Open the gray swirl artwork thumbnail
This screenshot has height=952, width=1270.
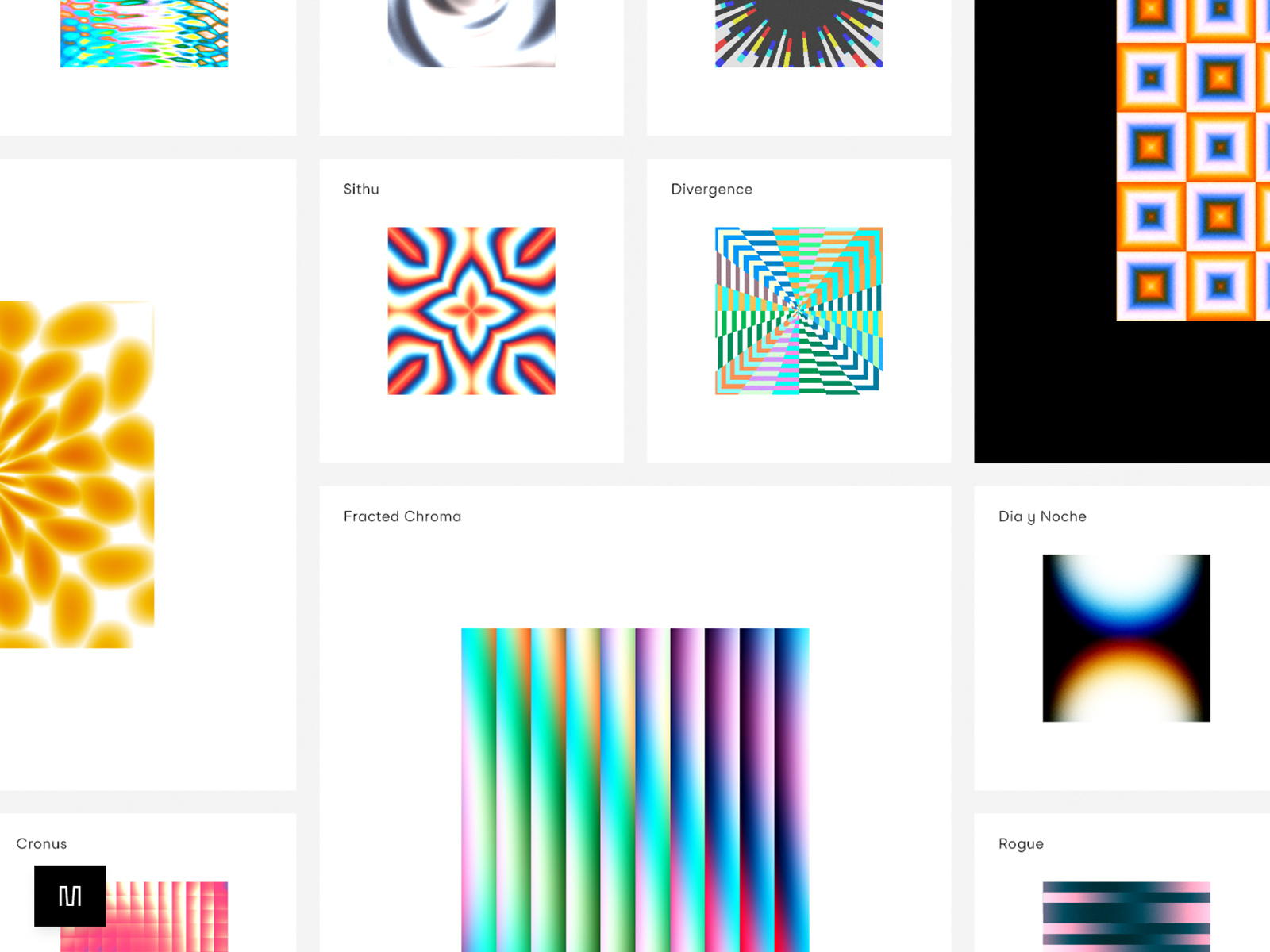click(x=471, y=33)
